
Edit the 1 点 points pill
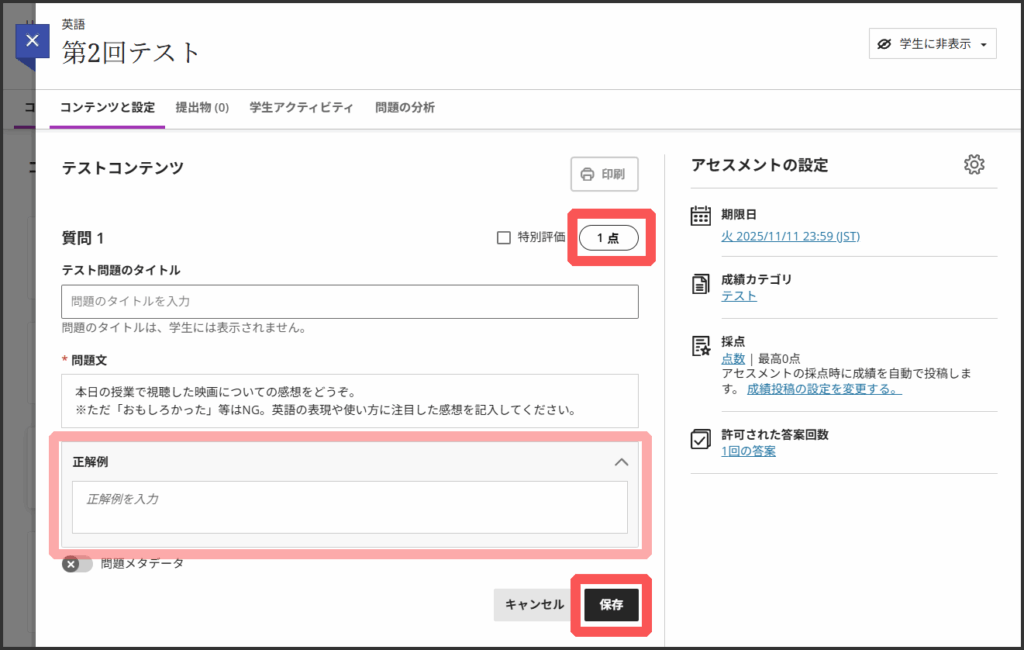608,238
